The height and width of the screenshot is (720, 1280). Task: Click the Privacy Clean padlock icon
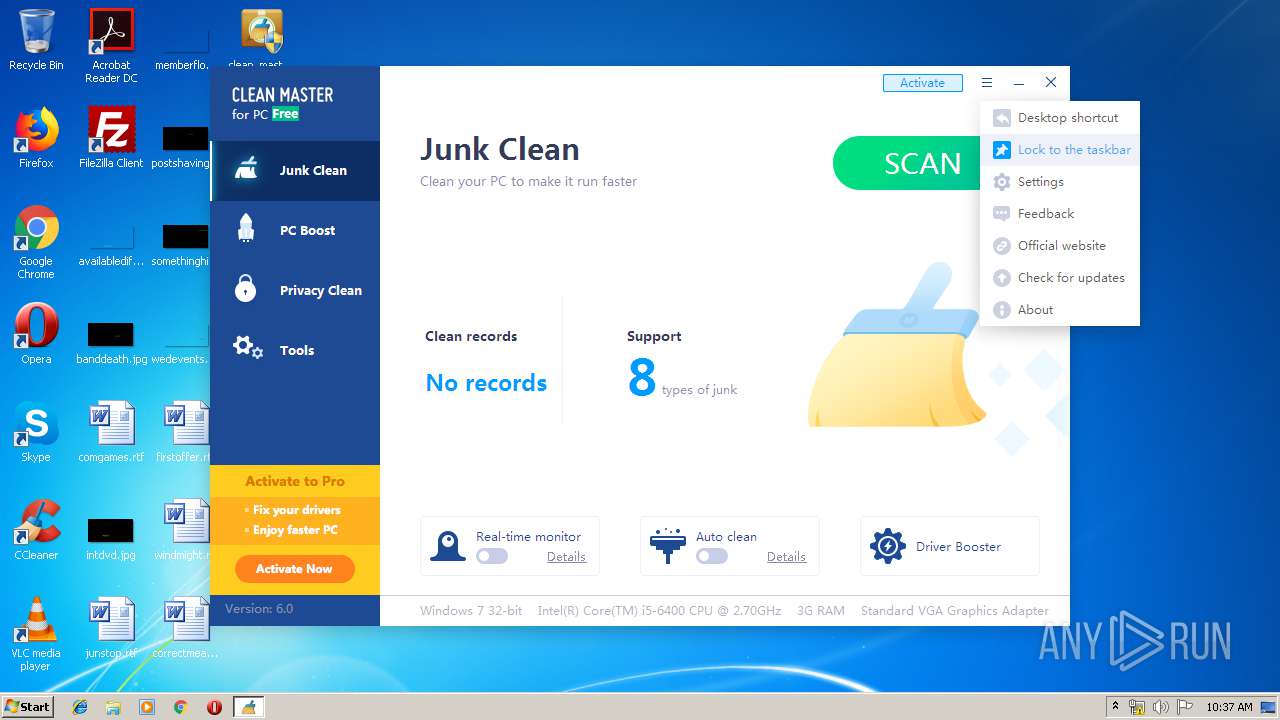point(246,289)
